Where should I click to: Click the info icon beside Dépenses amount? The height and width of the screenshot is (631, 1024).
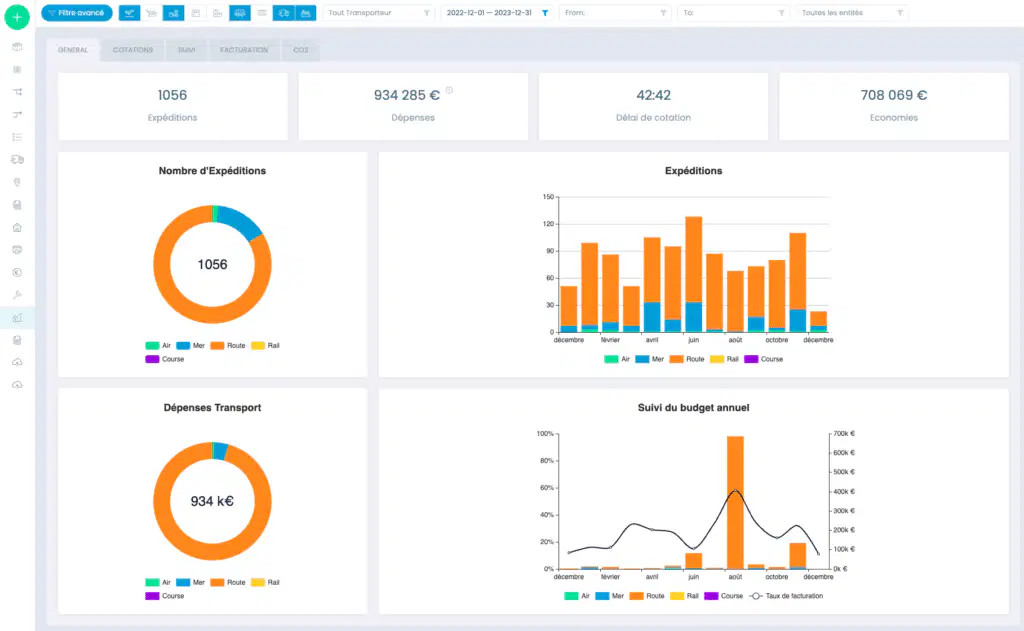pos(449,91)
